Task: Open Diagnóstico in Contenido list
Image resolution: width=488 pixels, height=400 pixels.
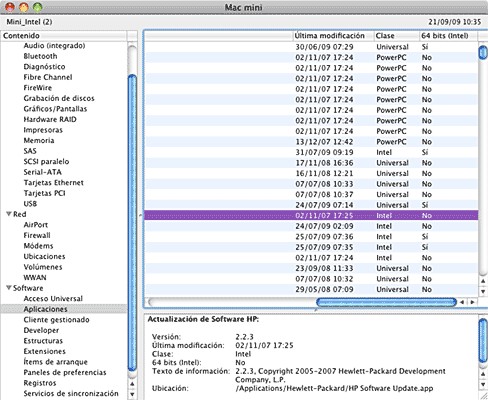Action: pos(44,67)
